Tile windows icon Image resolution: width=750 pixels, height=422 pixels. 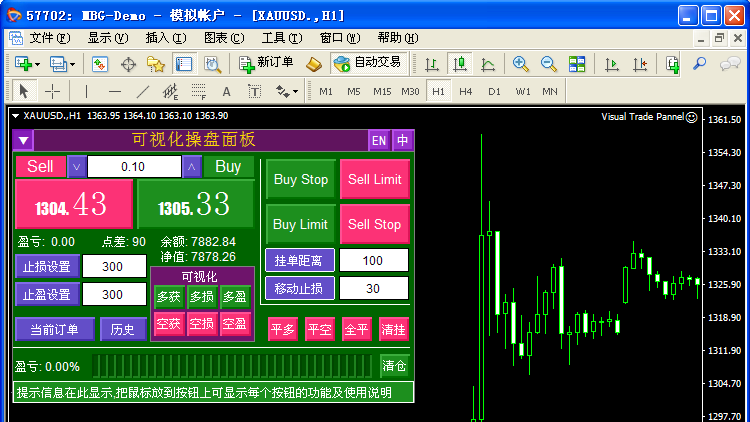click(577, 64)
